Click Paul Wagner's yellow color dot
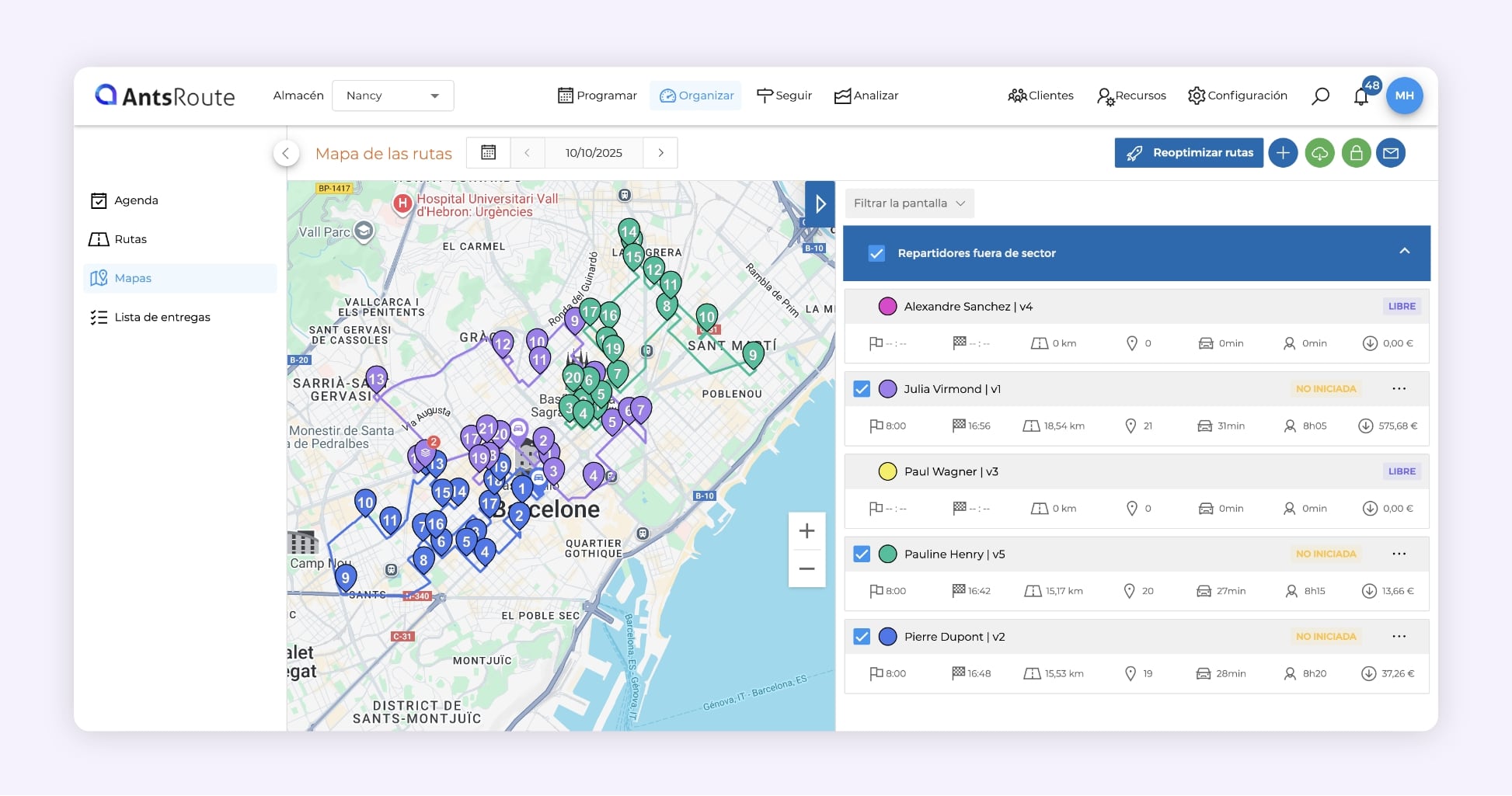Screen dimensions: 1512x796 (x=887, y=471)
